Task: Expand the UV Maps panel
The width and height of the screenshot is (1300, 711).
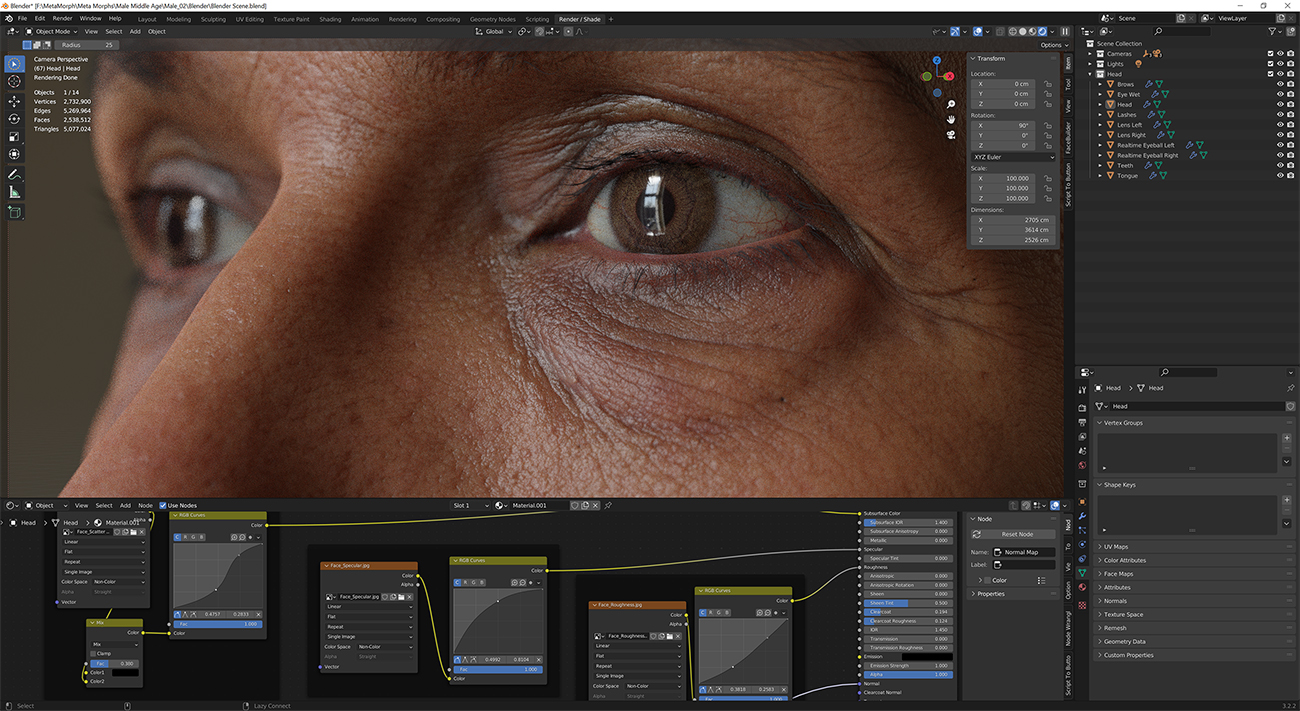Action: tap(1116, 547)
